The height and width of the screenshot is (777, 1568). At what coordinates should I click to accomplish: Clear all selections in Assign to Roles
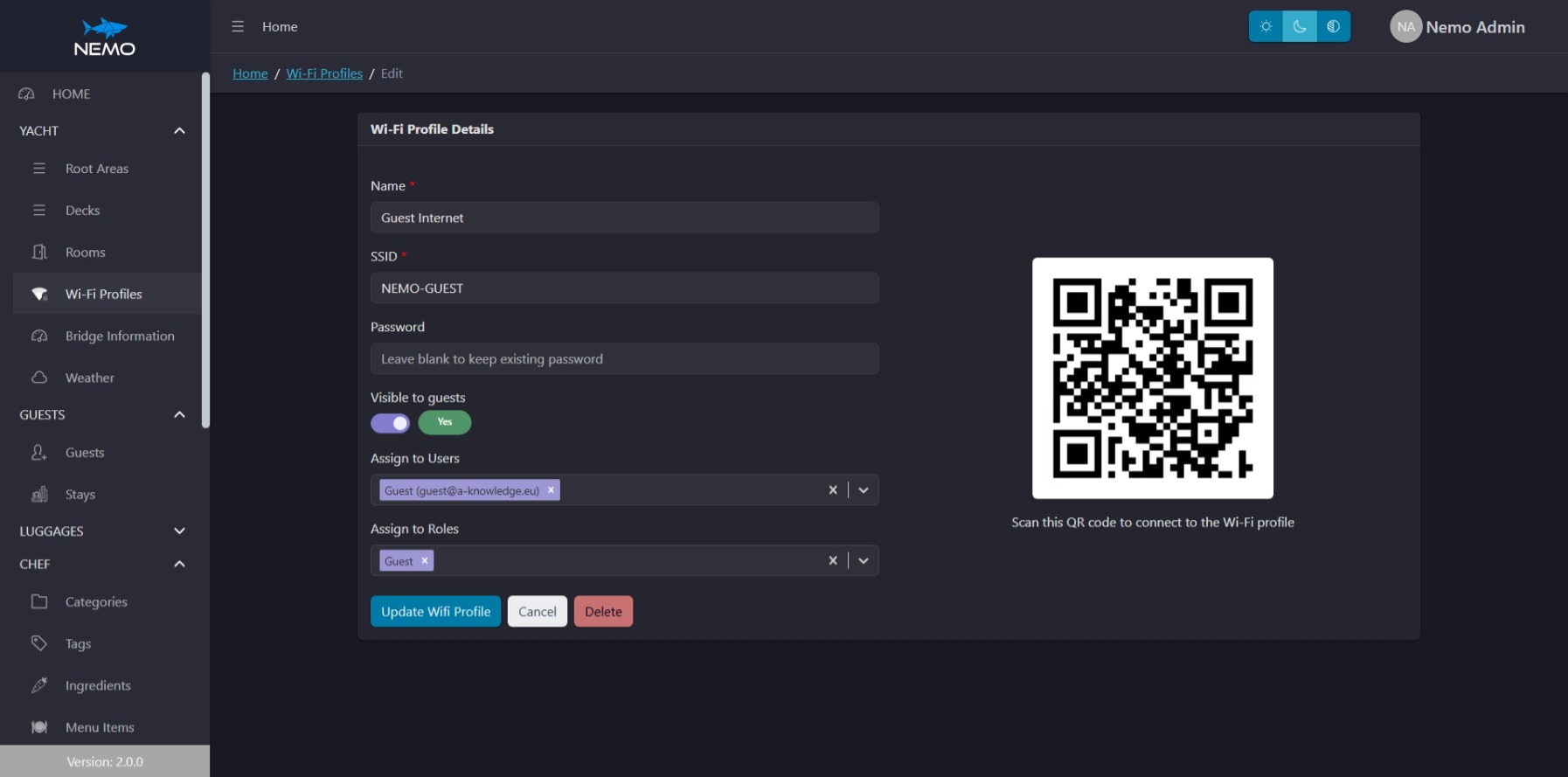pos(833,561)
